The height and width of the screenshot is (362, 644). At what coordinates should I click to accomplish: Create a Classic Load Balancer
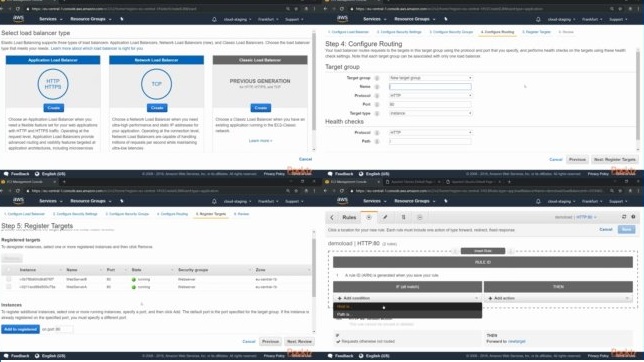[x=260, y=108]
